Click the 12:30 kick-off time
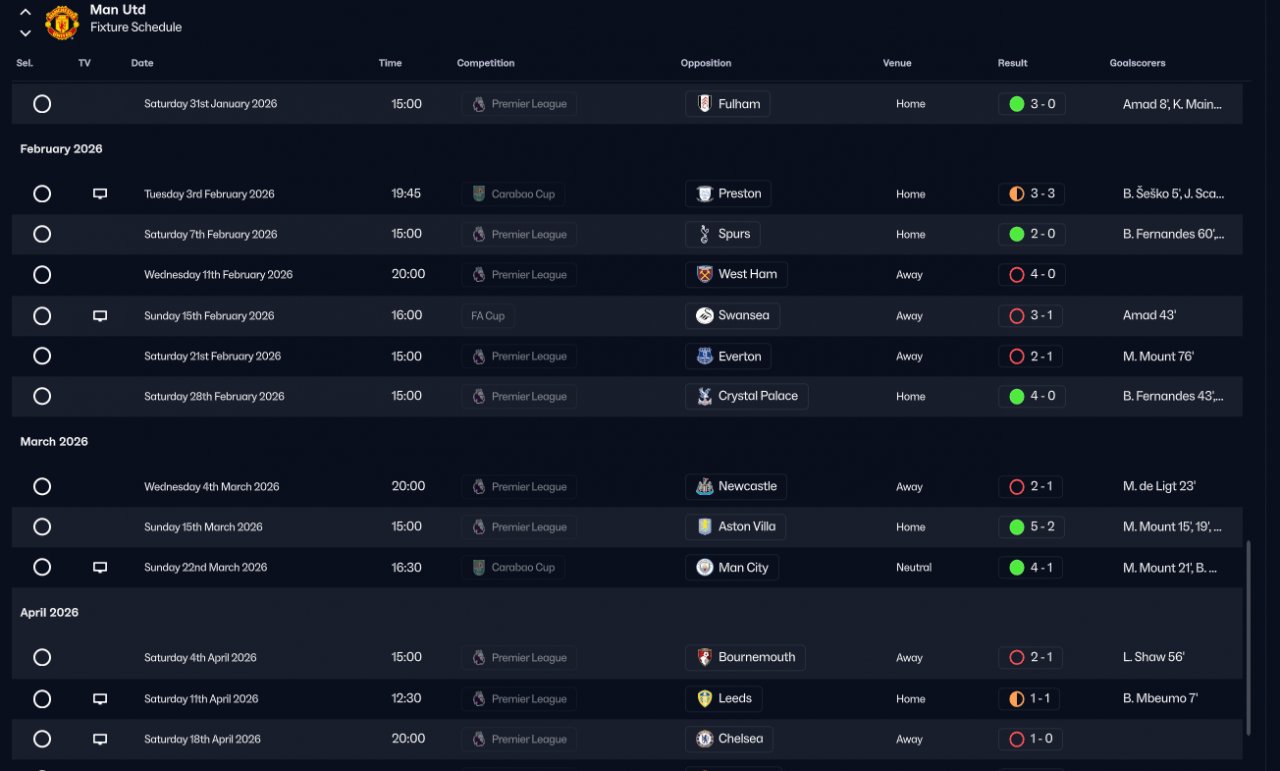 (406, 699)
